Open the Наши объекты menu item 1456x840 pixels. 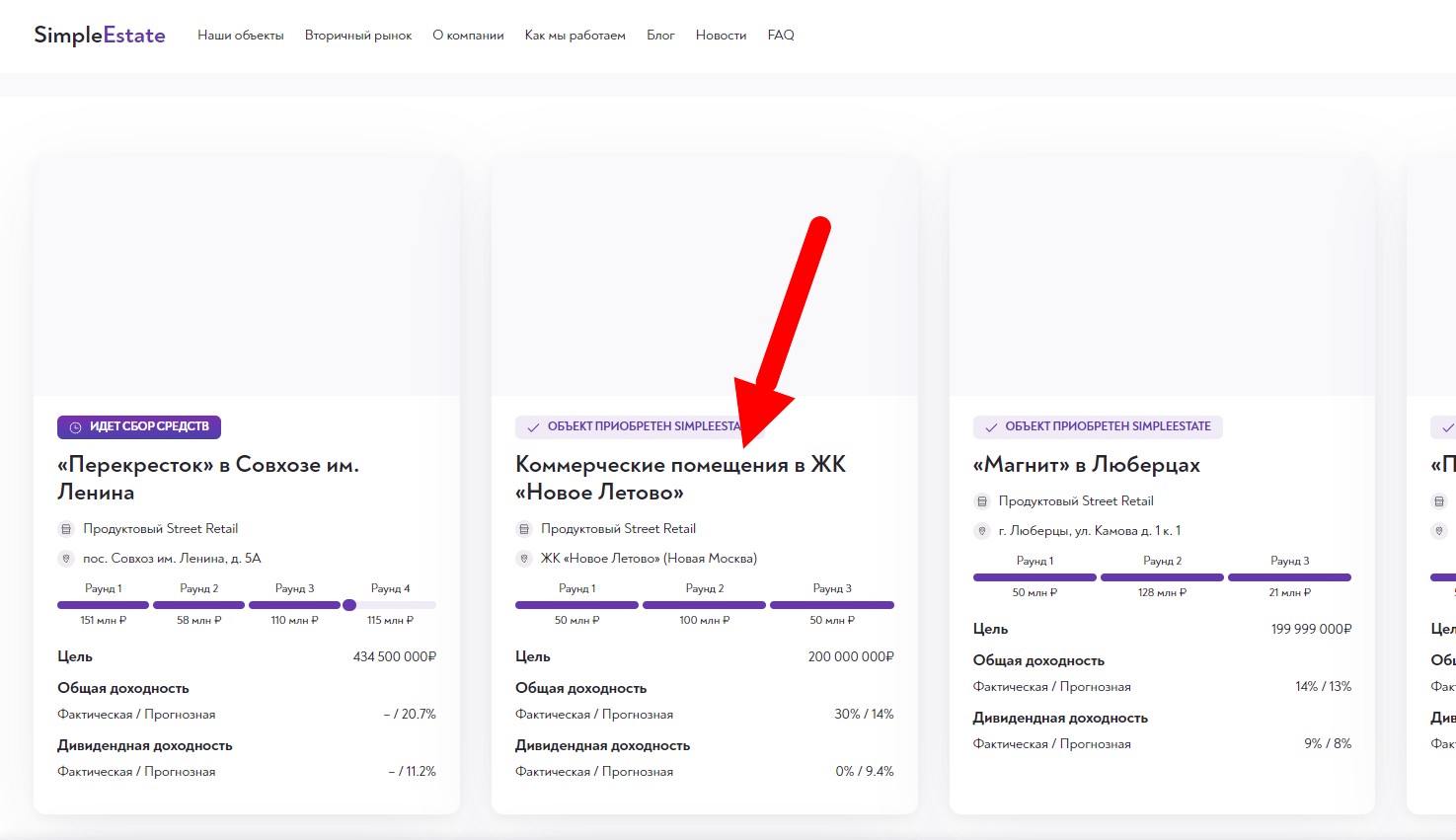tap(240, 36)
